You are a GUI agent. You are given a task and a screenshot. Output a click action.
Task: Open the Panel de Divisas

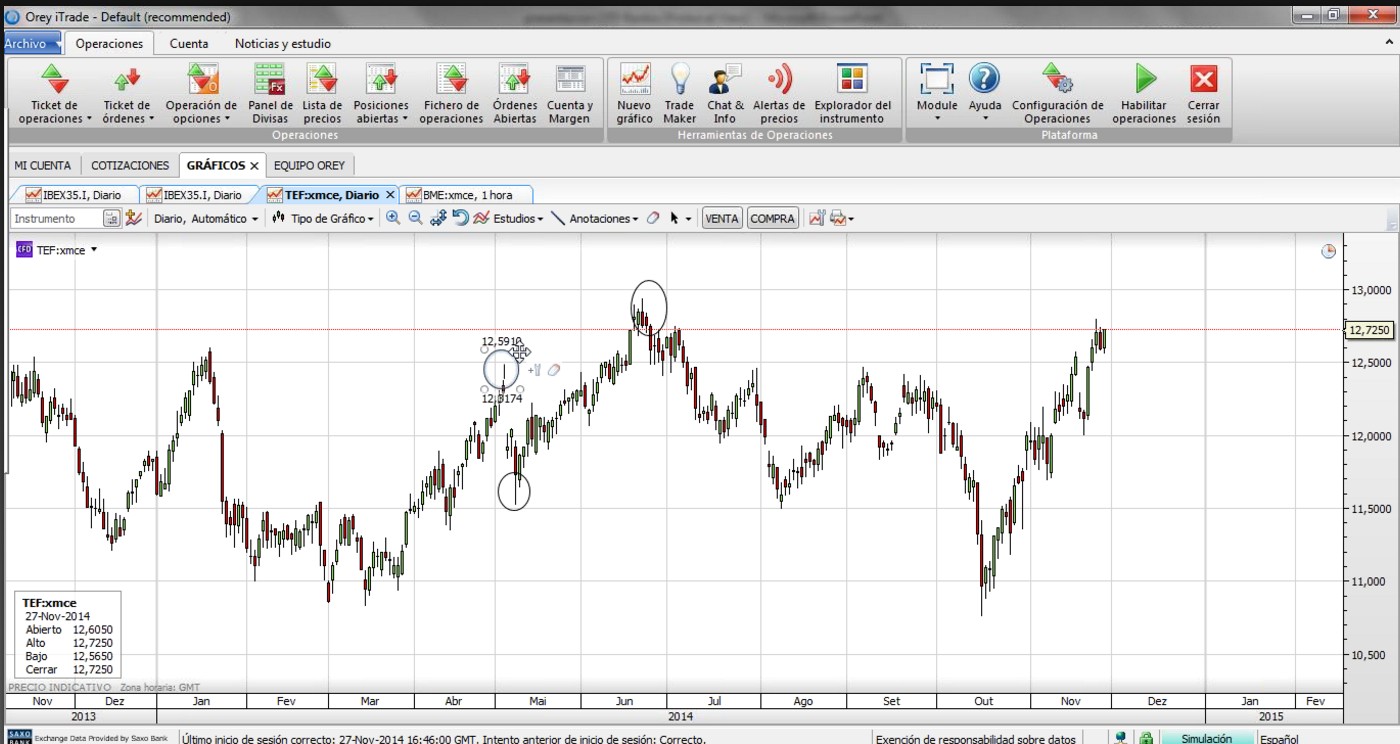pos(270,93)
